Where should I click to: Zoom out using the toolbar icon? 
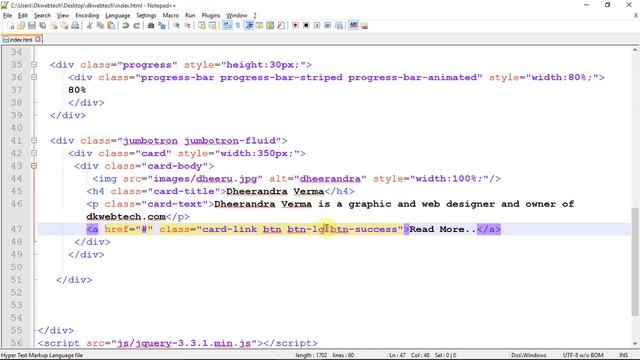point(188,26)
